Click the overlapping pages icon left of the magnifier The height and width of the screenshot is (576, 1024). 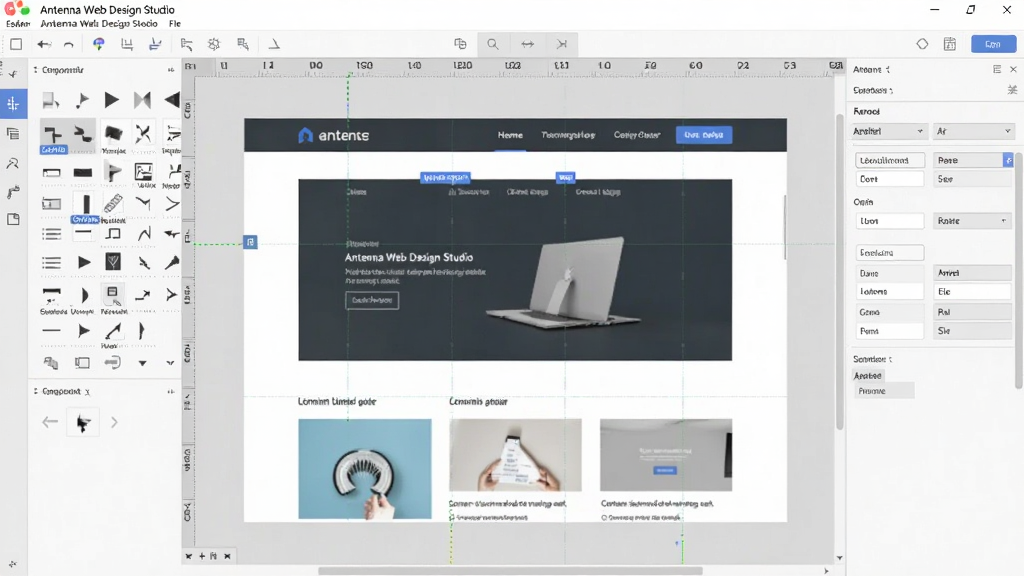[460, 44]
